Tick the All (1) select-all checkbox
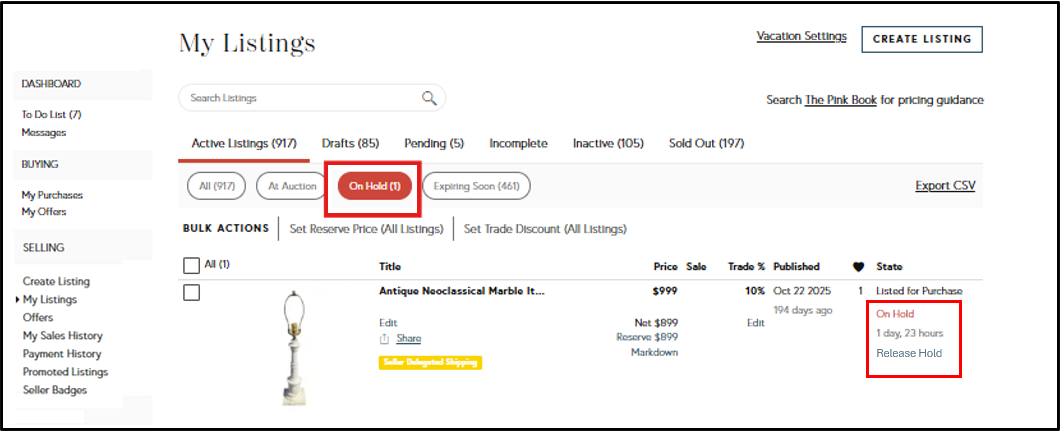The height and width of the screenshot is (431, 1060). [x=191, y=265]
